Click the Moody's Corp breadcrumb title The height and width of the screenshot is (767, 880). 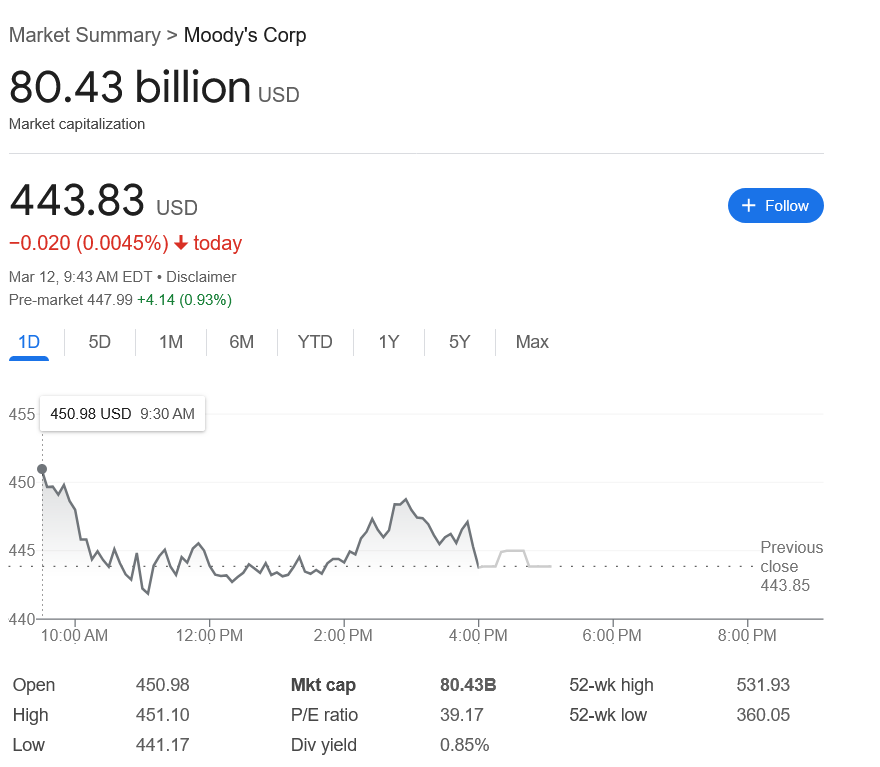(x=245, y=35)
